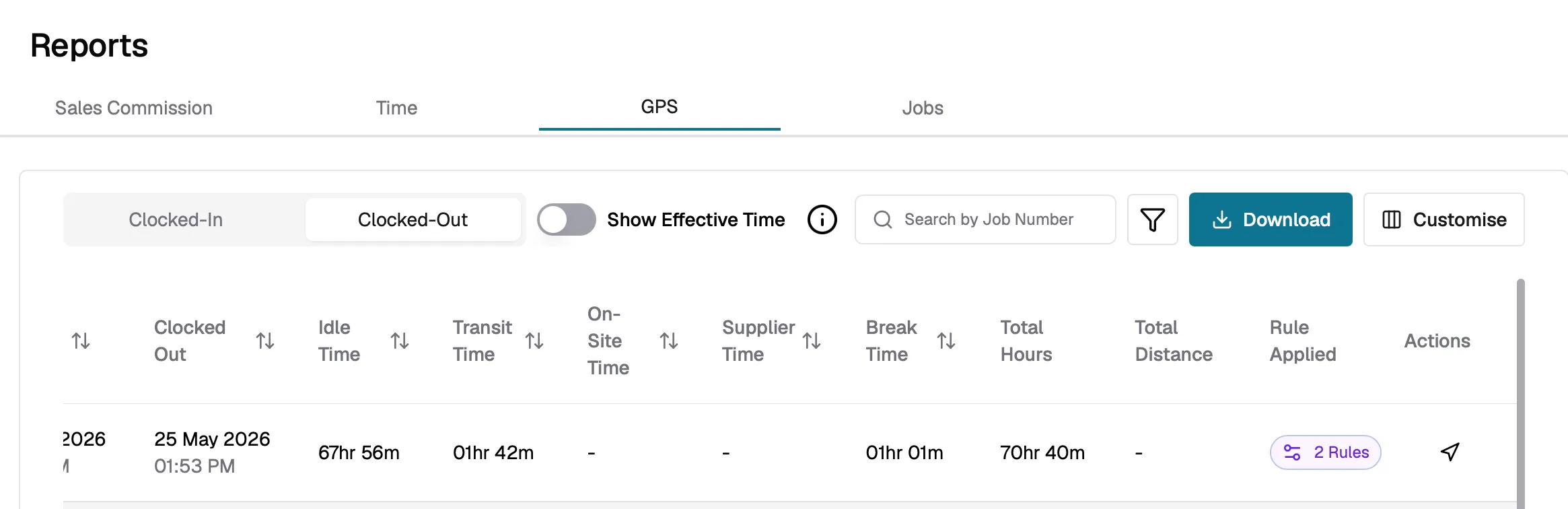Sort by Break Time column arrows
Image resolution: width=1568 pixels, height=509 pixels.
tap(946, 341)
